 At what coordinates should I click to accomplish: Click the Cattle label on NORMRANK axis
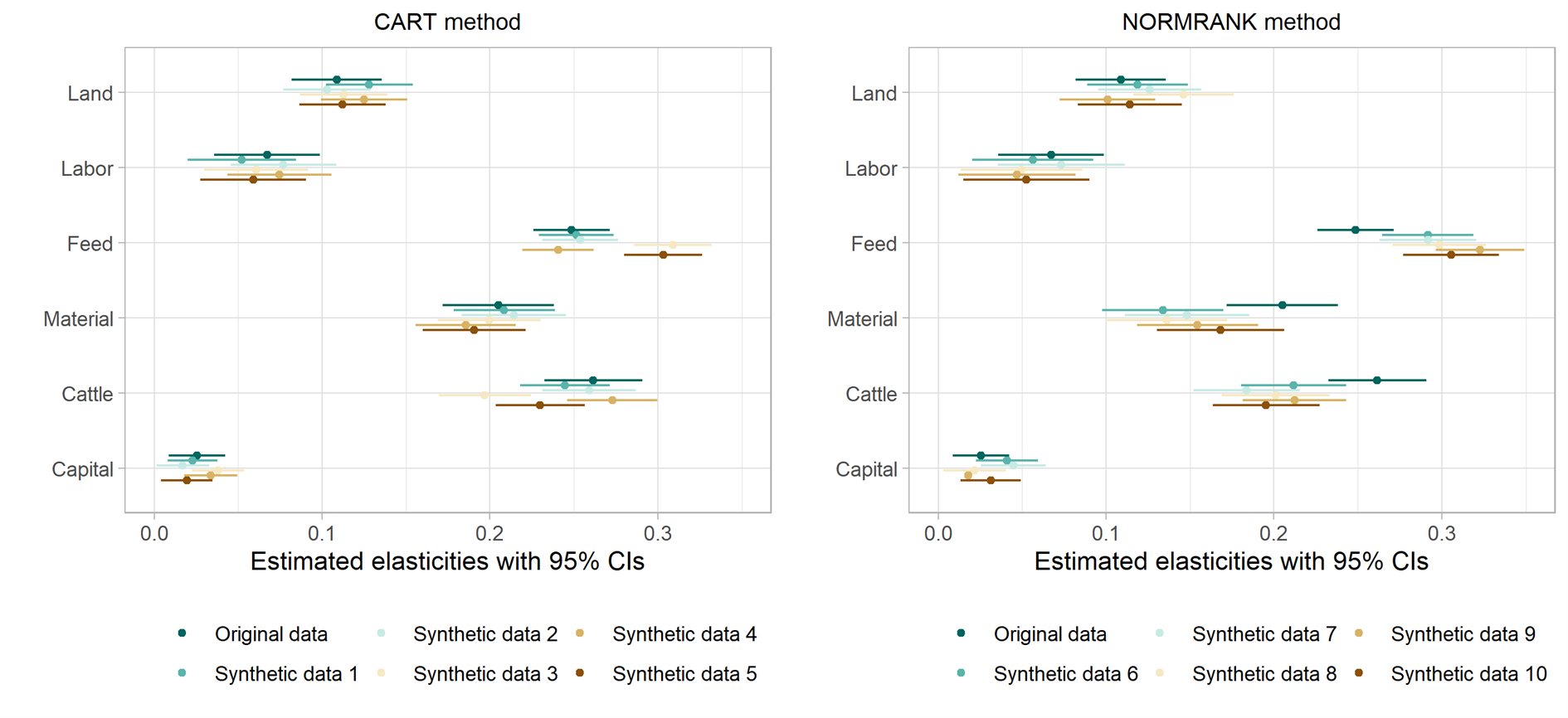pyautogui.click(x=870, y=394)
